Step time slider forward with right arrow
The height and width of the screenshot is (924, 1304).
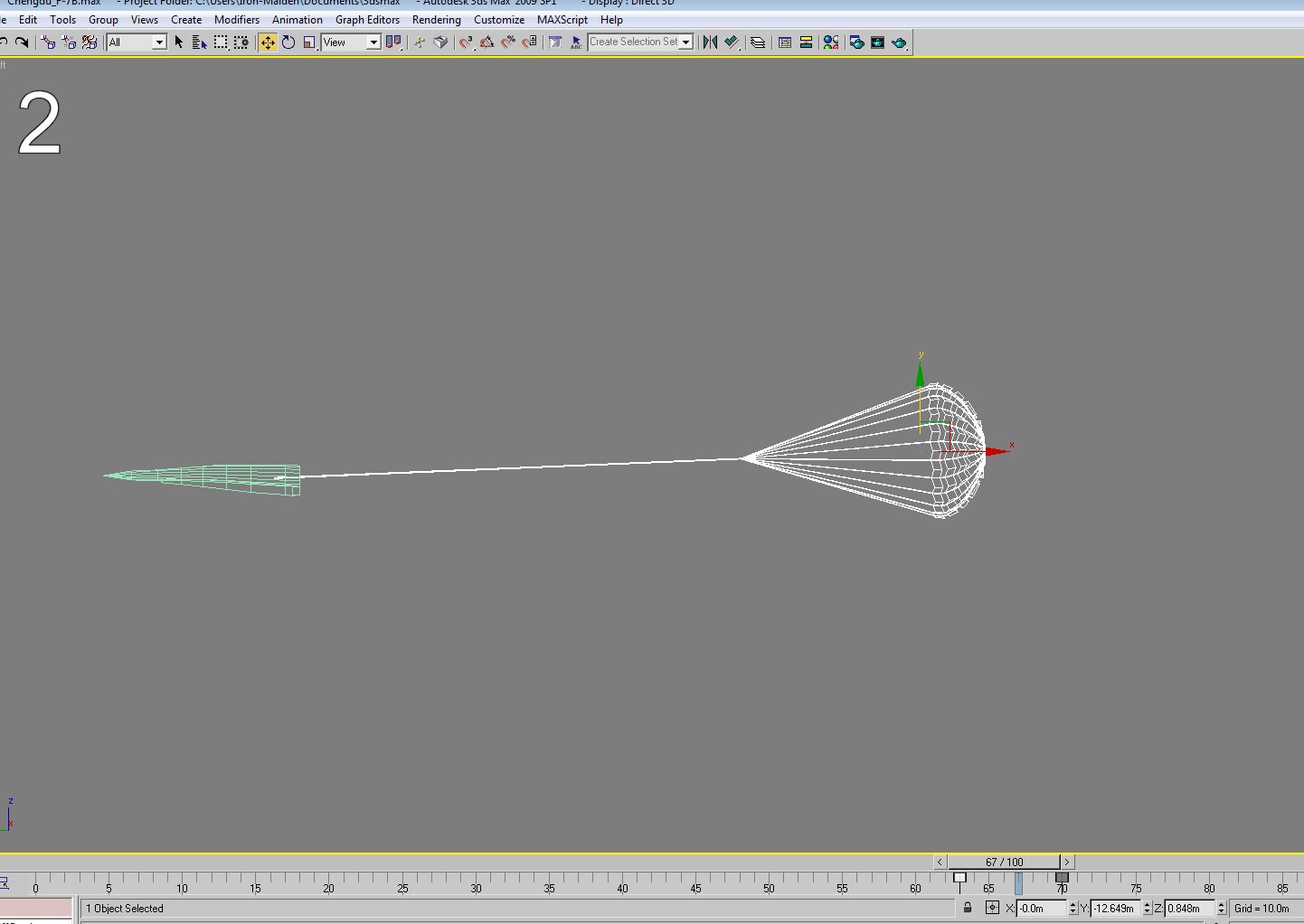[x=1067, y=863]
